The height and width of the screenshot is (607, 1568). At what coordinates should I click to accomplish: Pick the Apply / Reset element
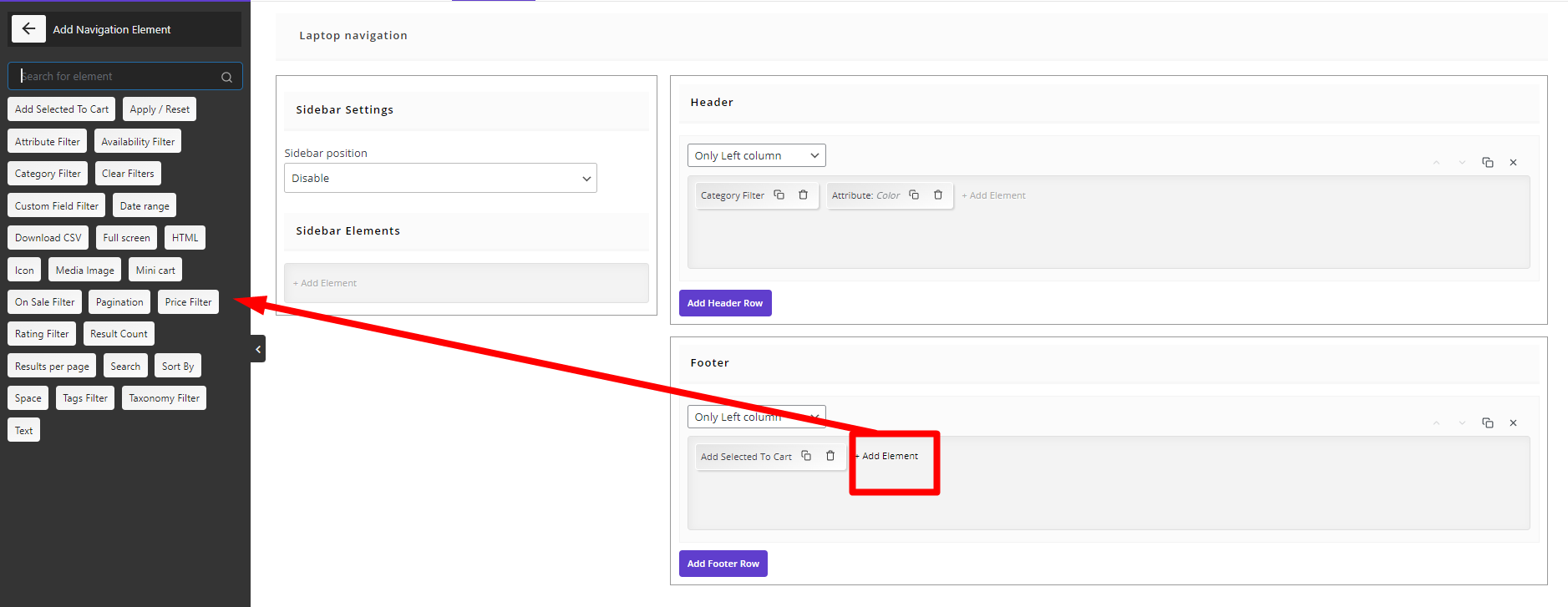[160, 109]
